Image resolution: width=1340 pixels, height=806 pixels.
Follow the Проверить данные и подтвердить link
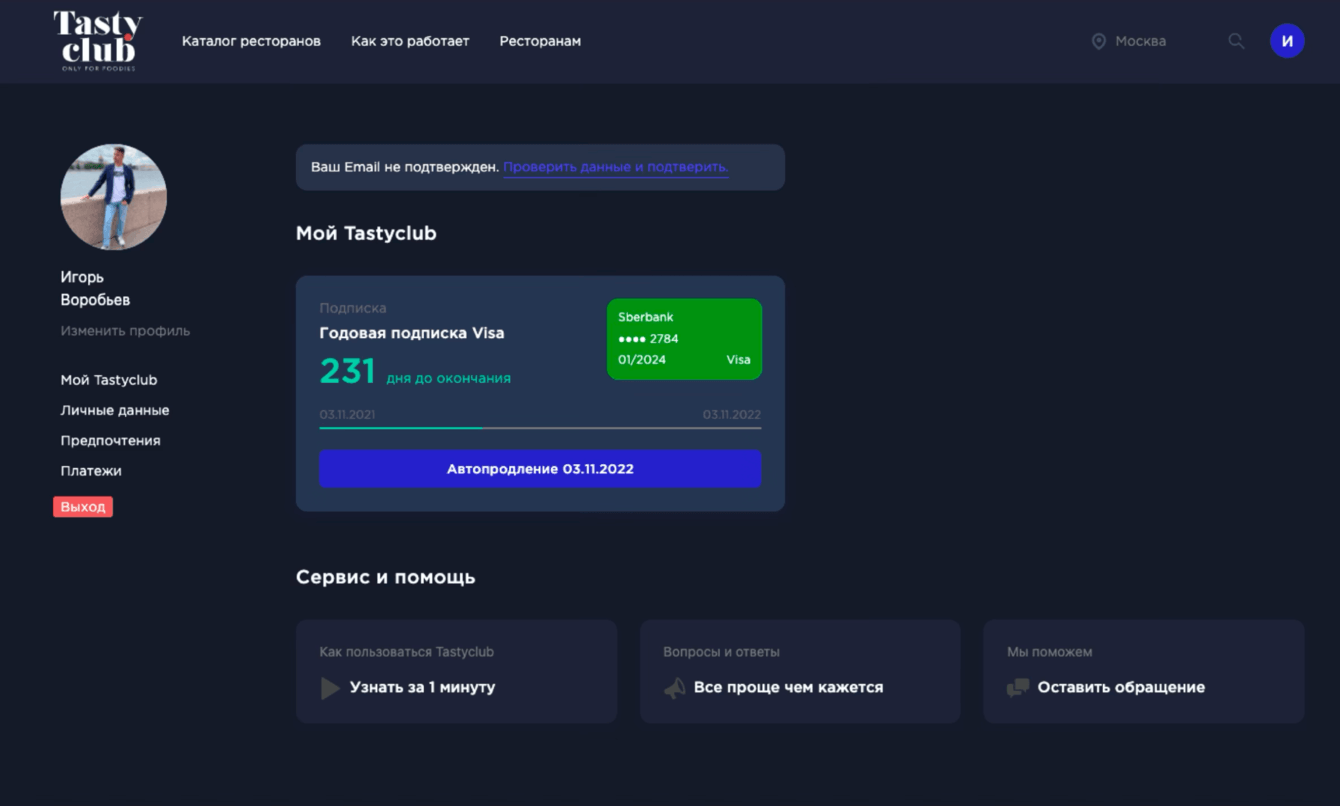click(615, 167)
